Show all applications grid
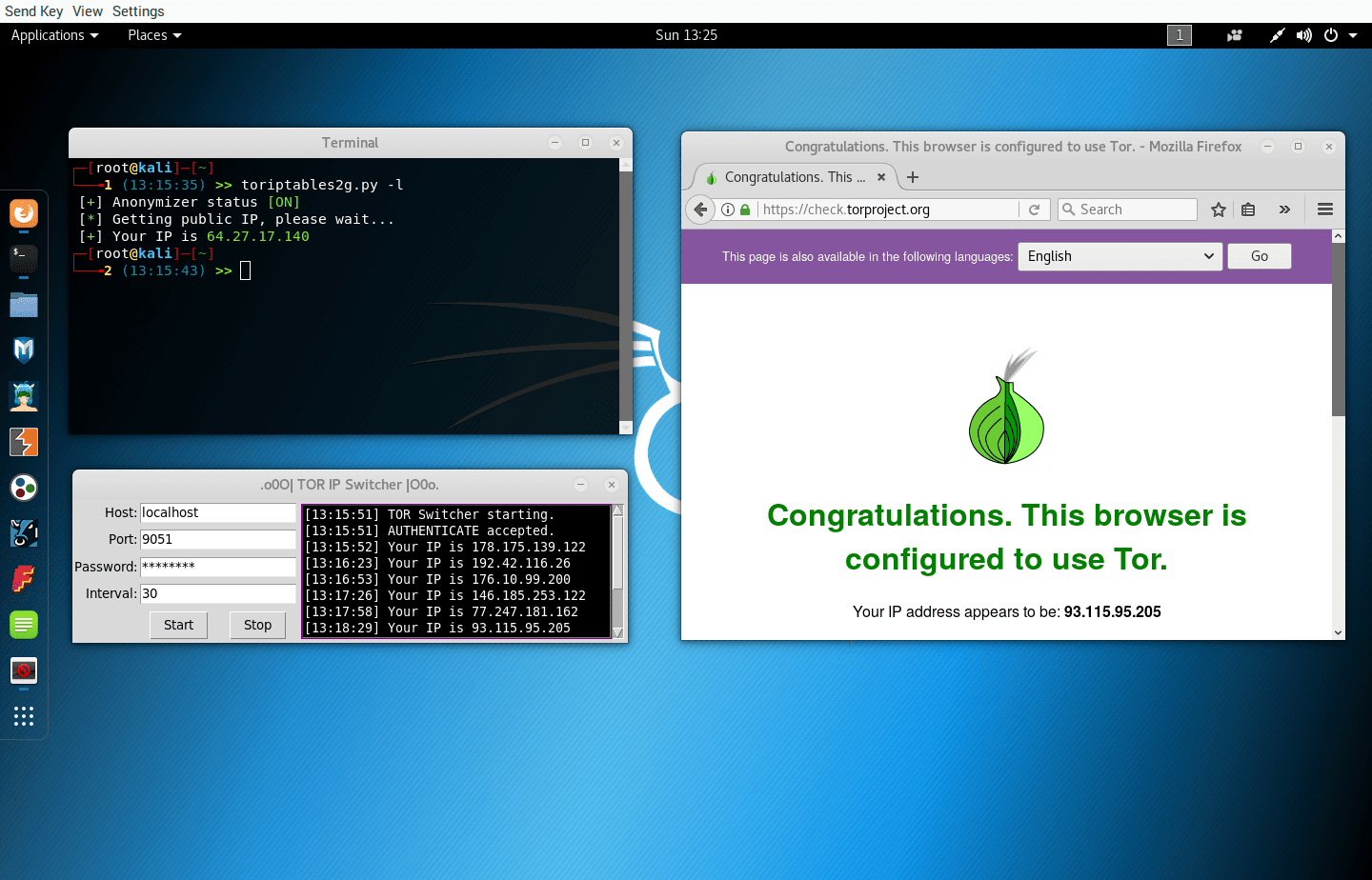 (24, 716)
